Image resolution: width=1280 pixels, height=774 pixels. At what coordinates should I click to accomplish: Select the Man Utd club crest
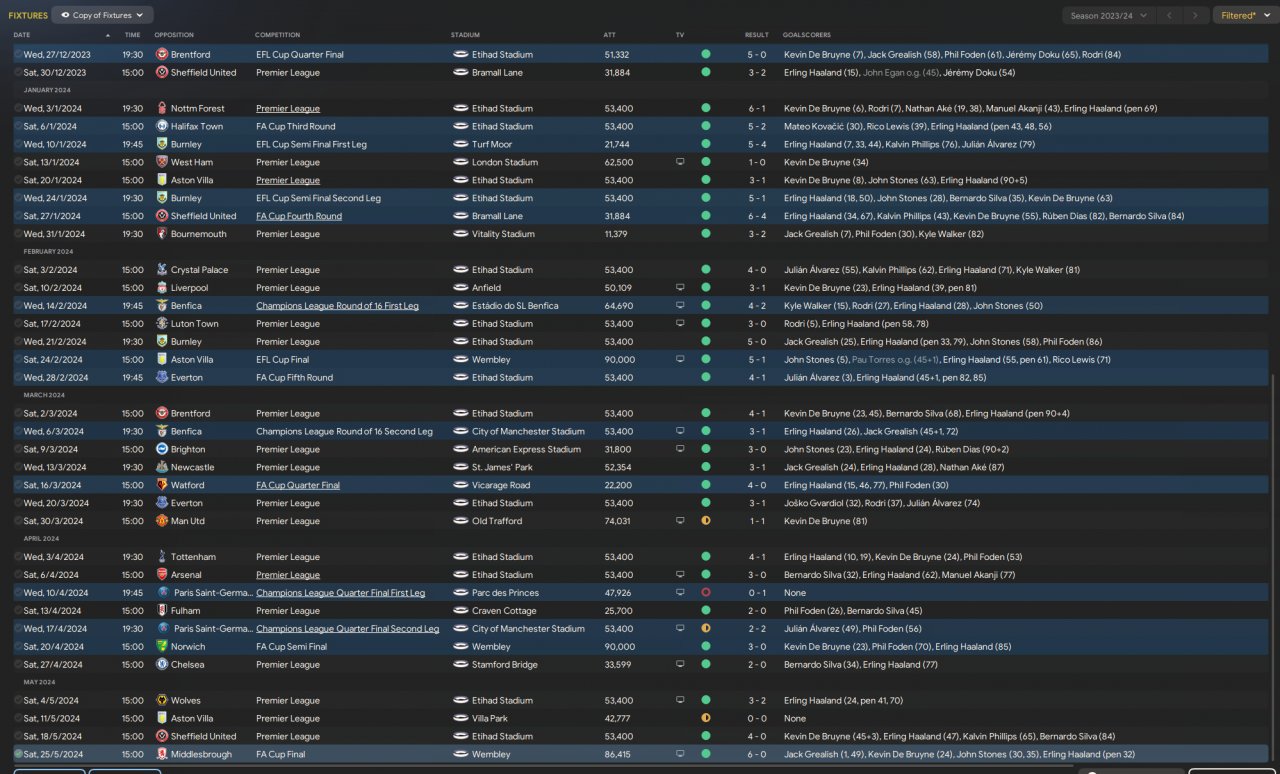click(x=162, y=521)
